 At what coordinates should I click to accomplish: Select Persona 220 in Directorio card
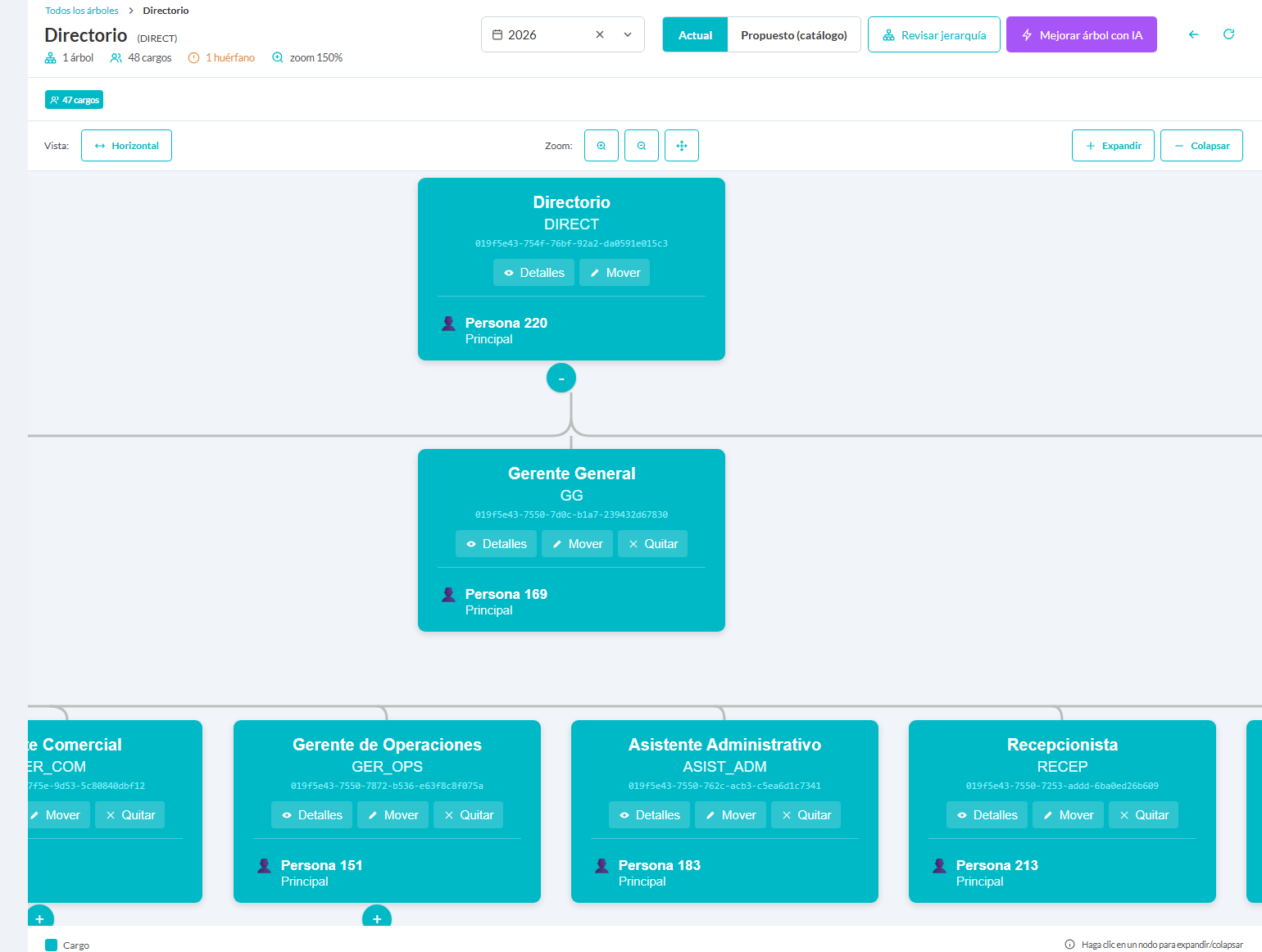click(x=506, y=323)
